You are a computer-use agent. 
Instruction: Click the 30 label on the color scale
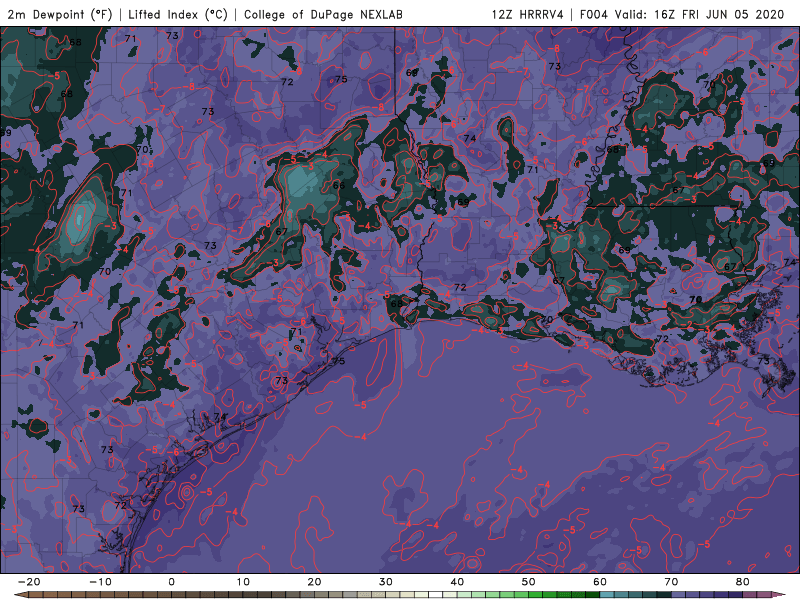[x=386, y=582]
